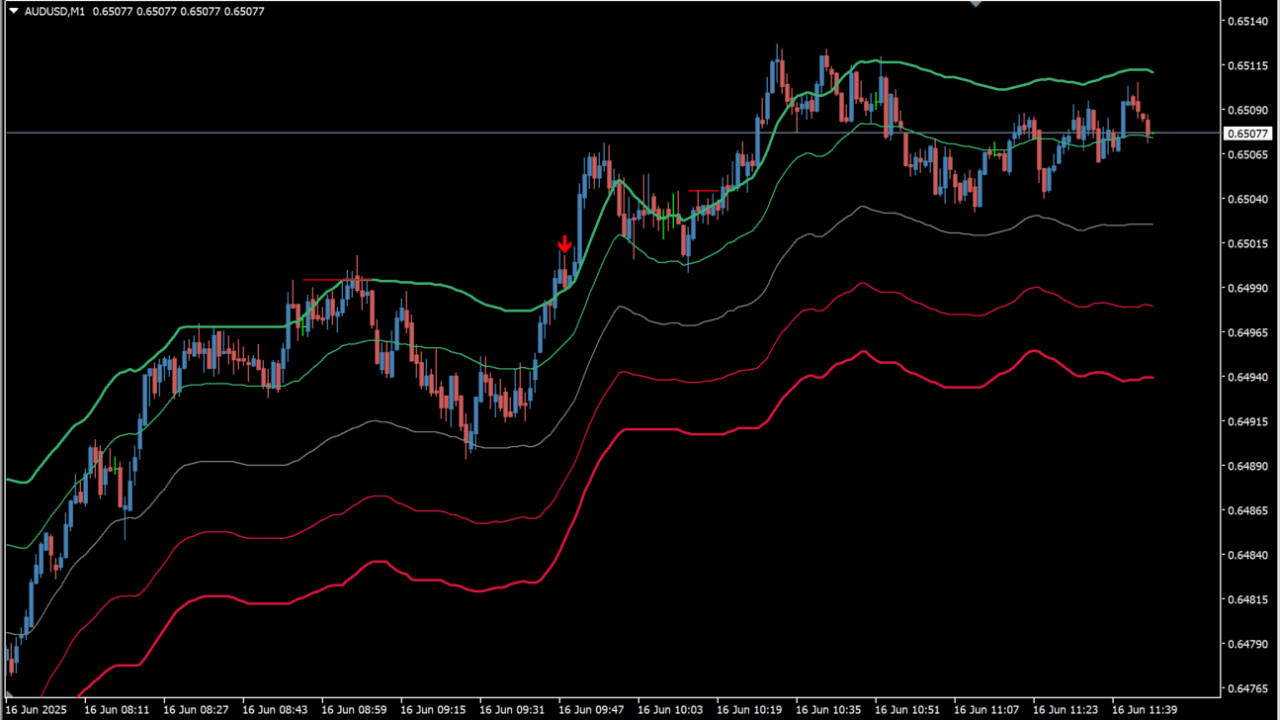Click the red down arrow signal
1280x720 pixels.
[565, 244]
